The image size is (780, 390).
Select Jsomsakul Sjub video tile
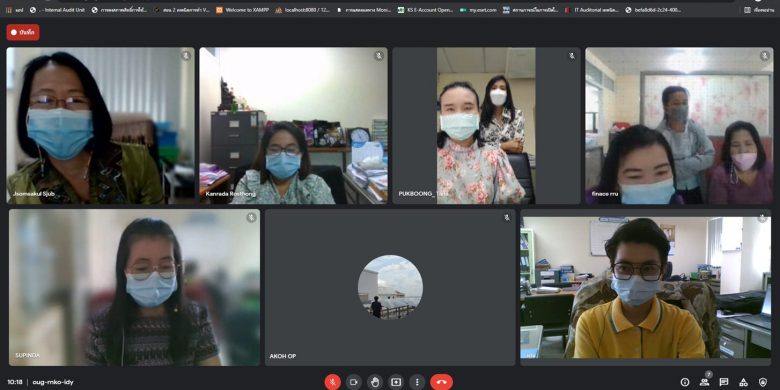100,125
